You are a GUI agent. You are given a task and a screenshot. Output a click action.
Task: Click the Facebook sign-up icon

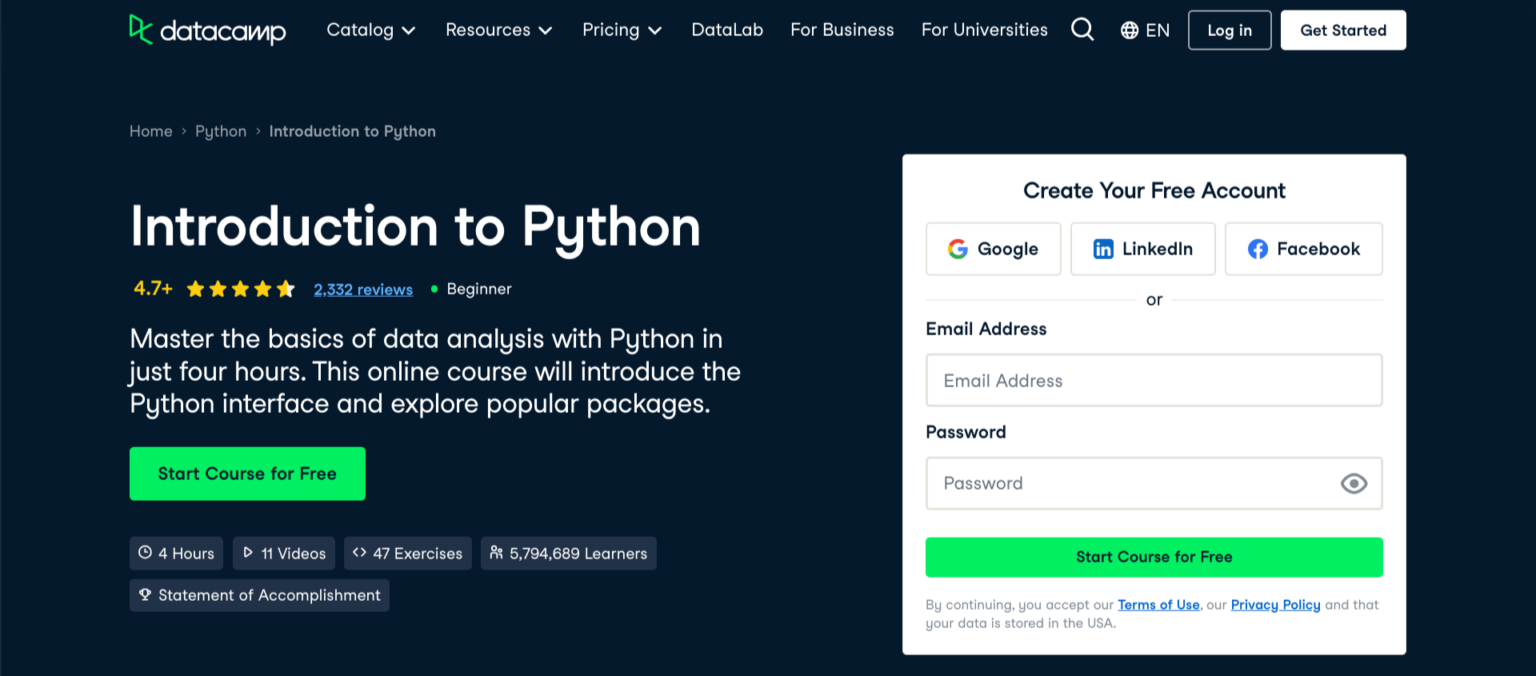pos(1257,249)
